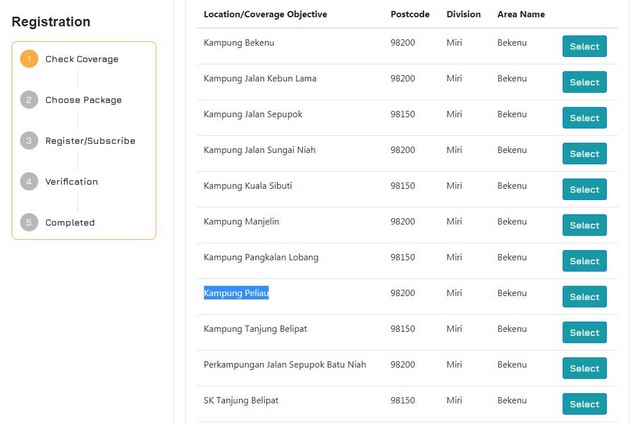The width and height of the screenshot is (640, 424).
Task: Click highlighted Kampung Peliau text
Action: point(236,293)
